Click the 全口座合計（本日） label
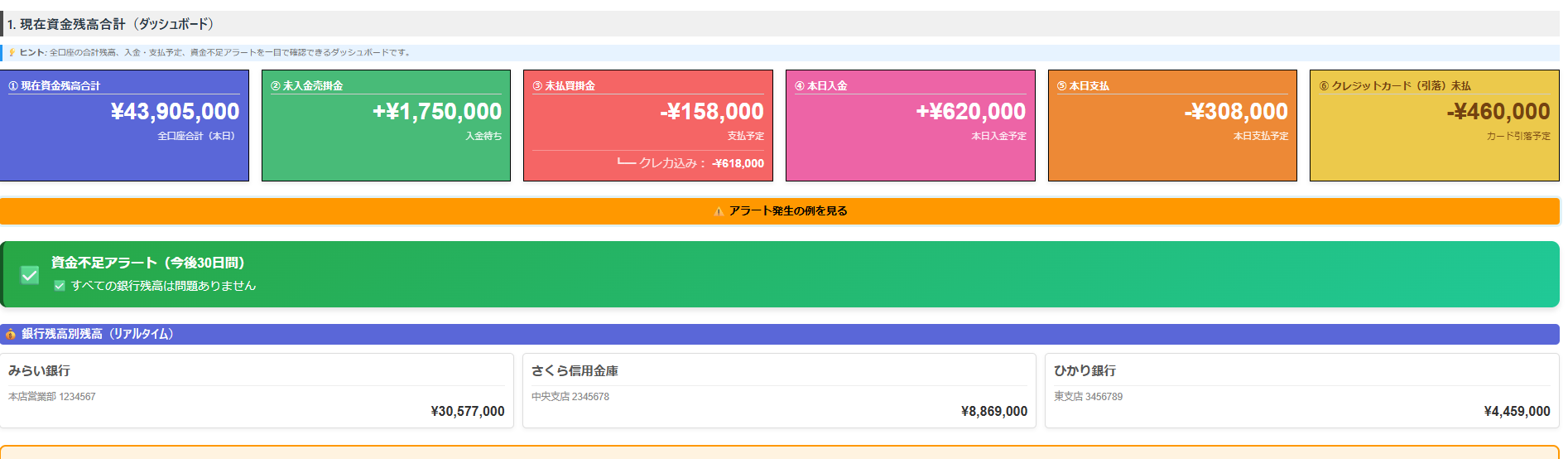This screenshot has width=1568, height=459. (199, 136)
